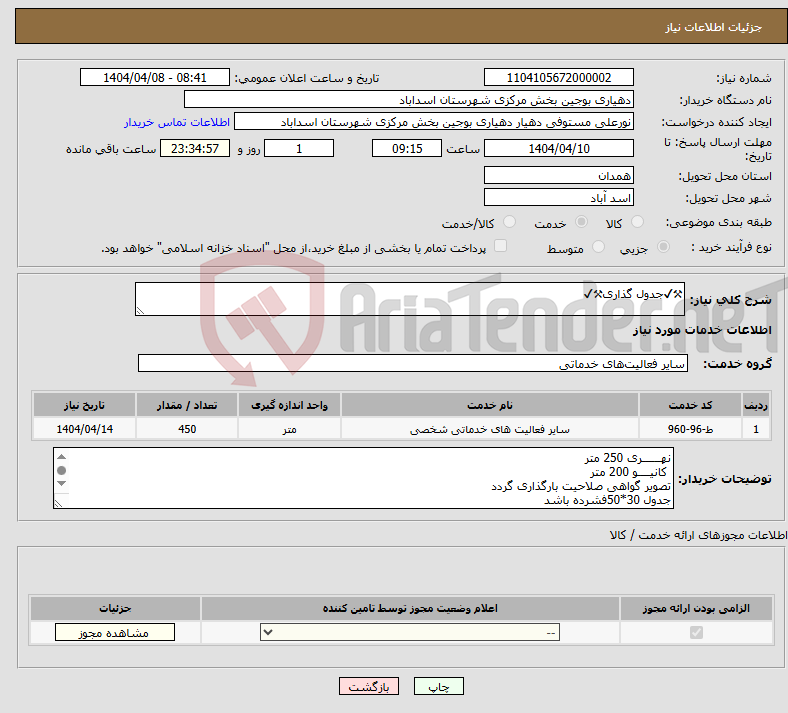The image size is (788, 713).
Task: Click the جزئیات column header
Action: 115,608
